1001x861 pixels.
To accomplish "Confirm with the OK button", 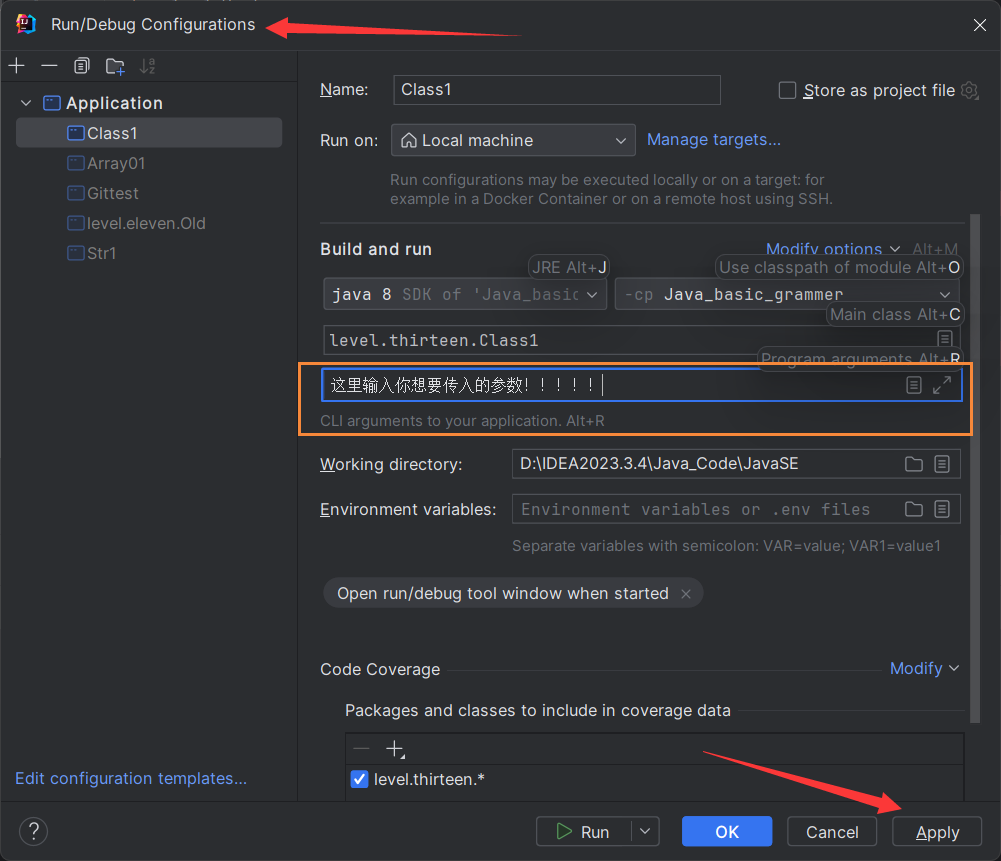I will 726,831.
